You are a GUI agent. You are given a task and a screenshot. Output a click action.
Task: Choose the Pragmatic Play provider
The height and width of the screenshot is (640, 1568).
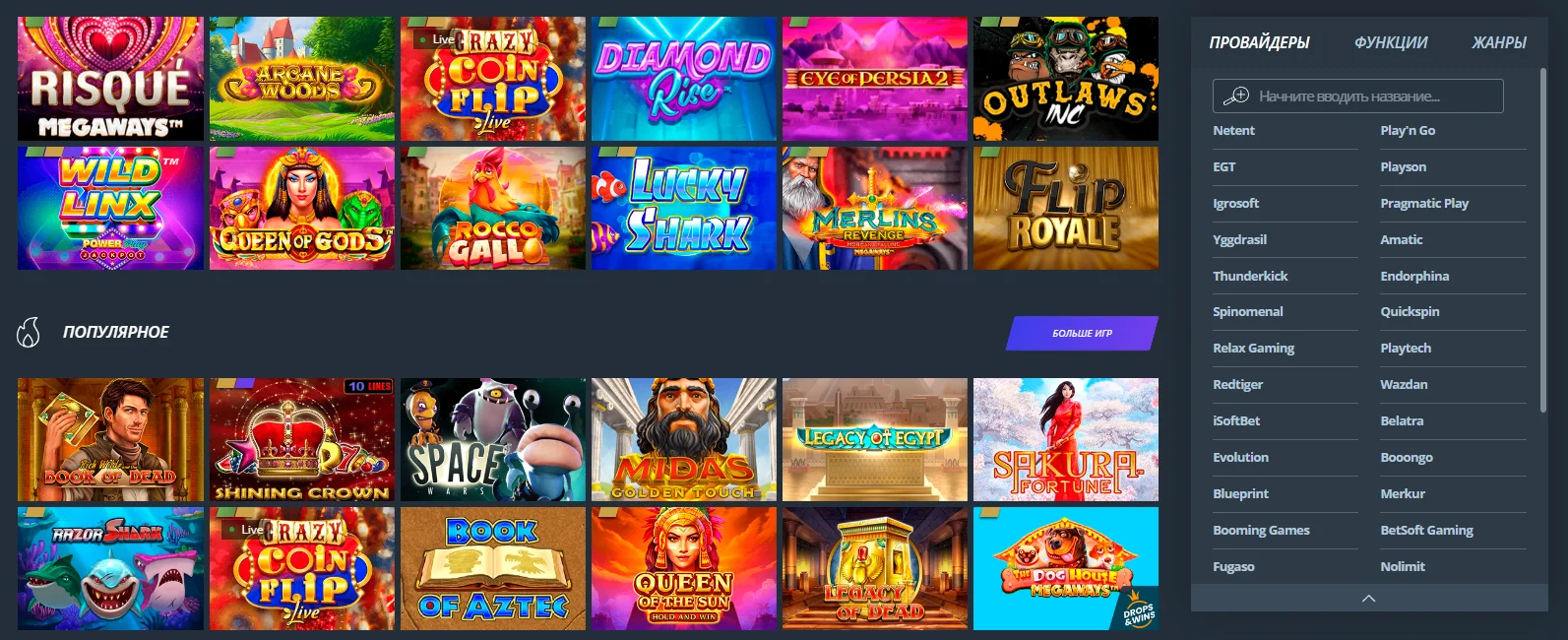pyautogui.click(x=1424, y=203)
